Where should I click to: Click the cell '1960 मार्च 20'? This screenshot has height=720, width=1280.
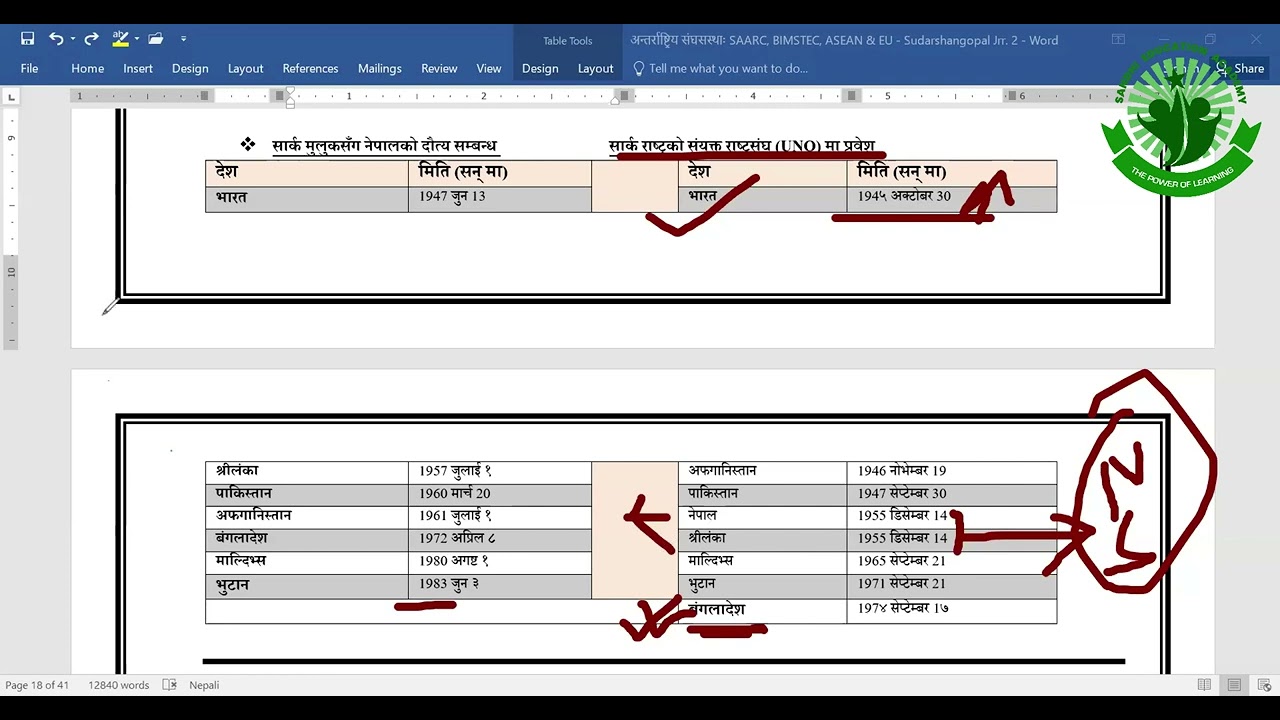(x=499, y=494)
